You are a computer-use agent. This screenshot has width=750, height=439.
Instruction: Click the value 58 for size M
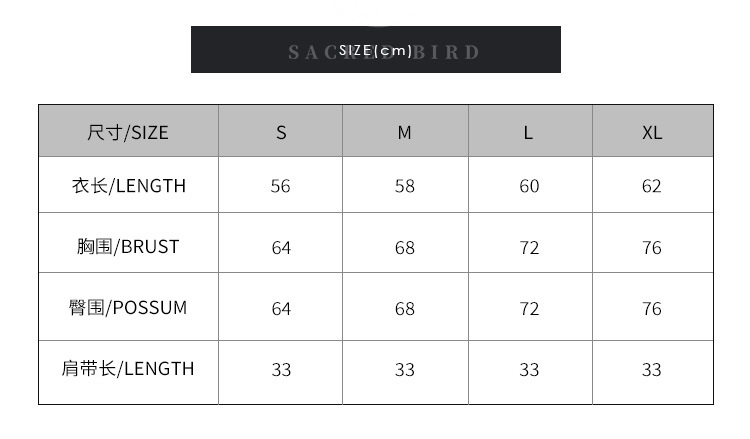[405, 187]
